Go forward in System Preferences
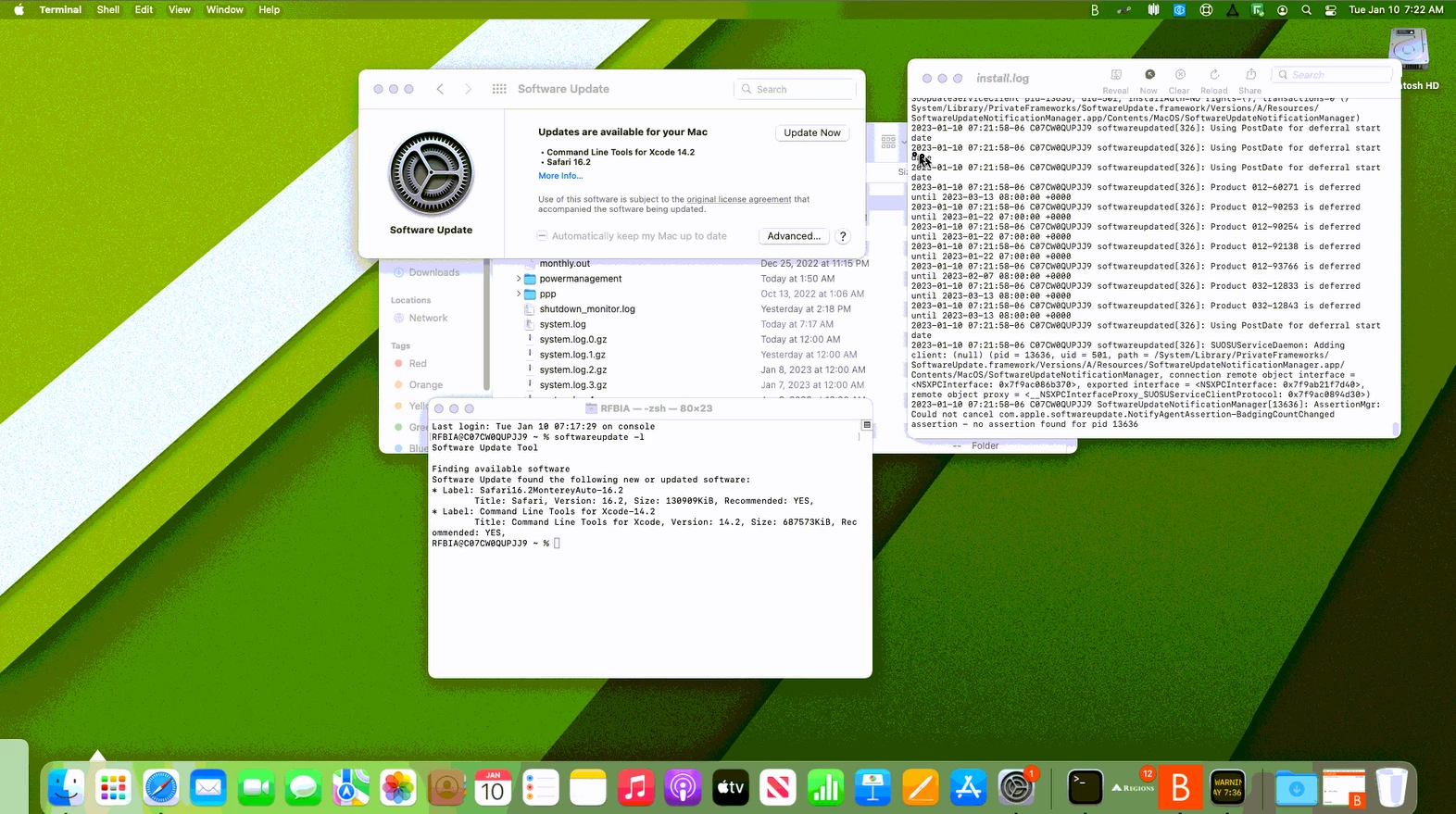The height and width of the screenshot is (814, 1456). [x=468, y=89]
